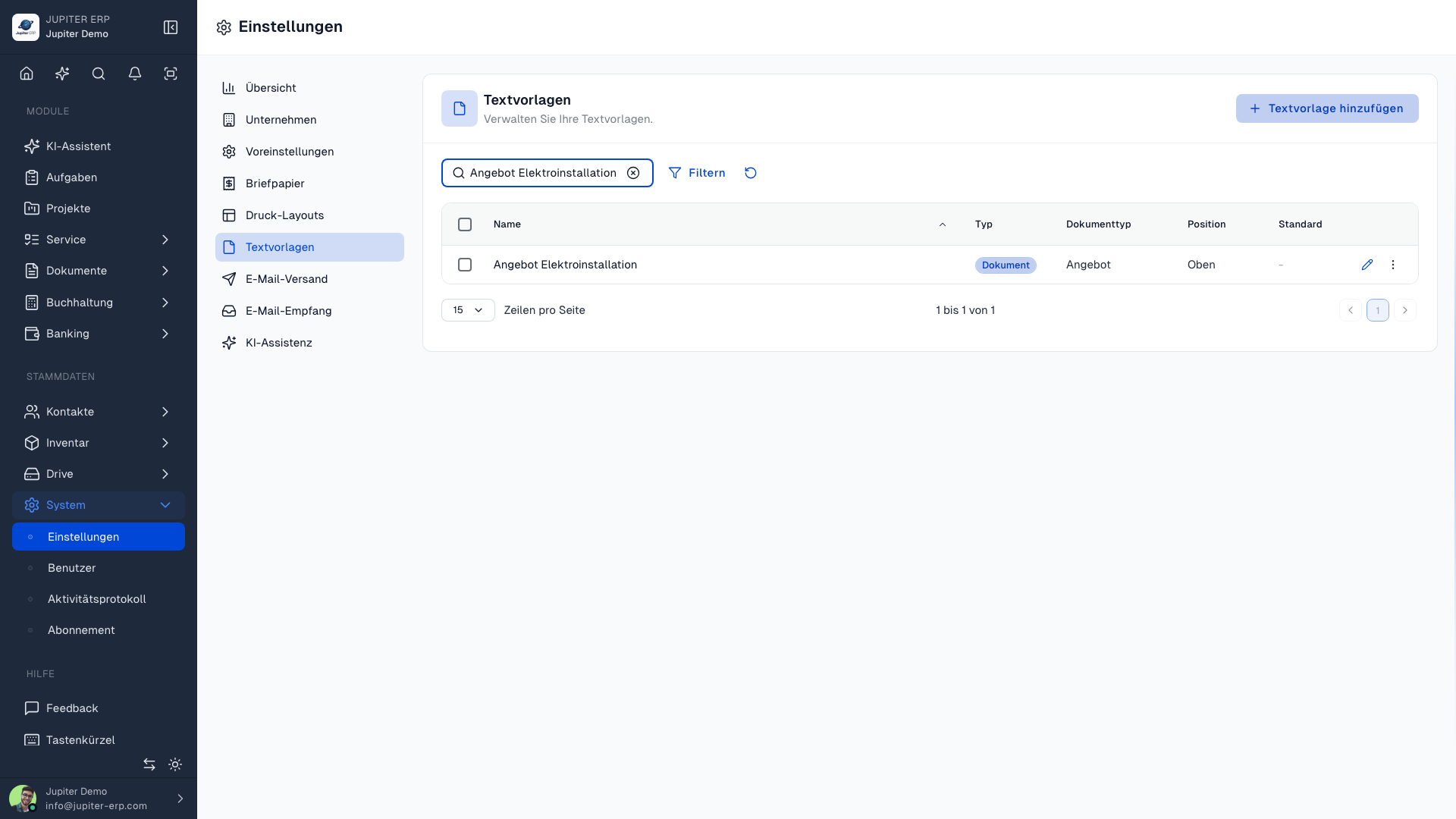Screen dimensions: 1456x819
Task: Collapse the System section
Action: point(99,505)
